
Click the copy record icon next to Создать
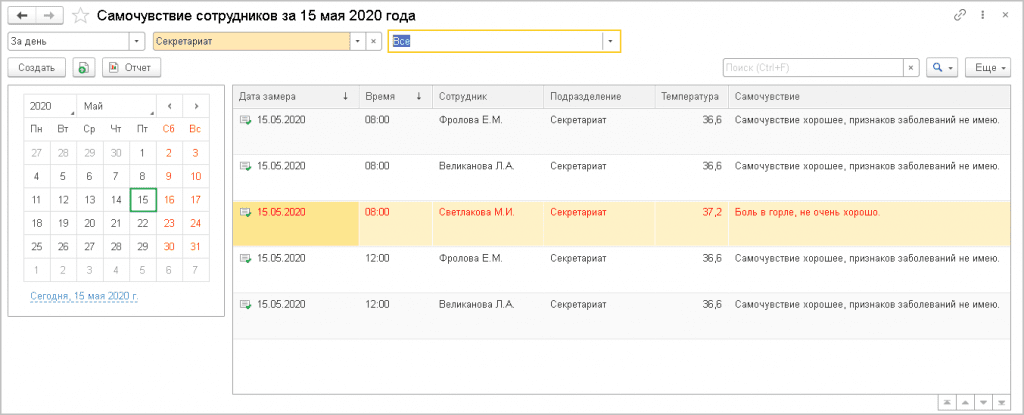click(84, 67)
